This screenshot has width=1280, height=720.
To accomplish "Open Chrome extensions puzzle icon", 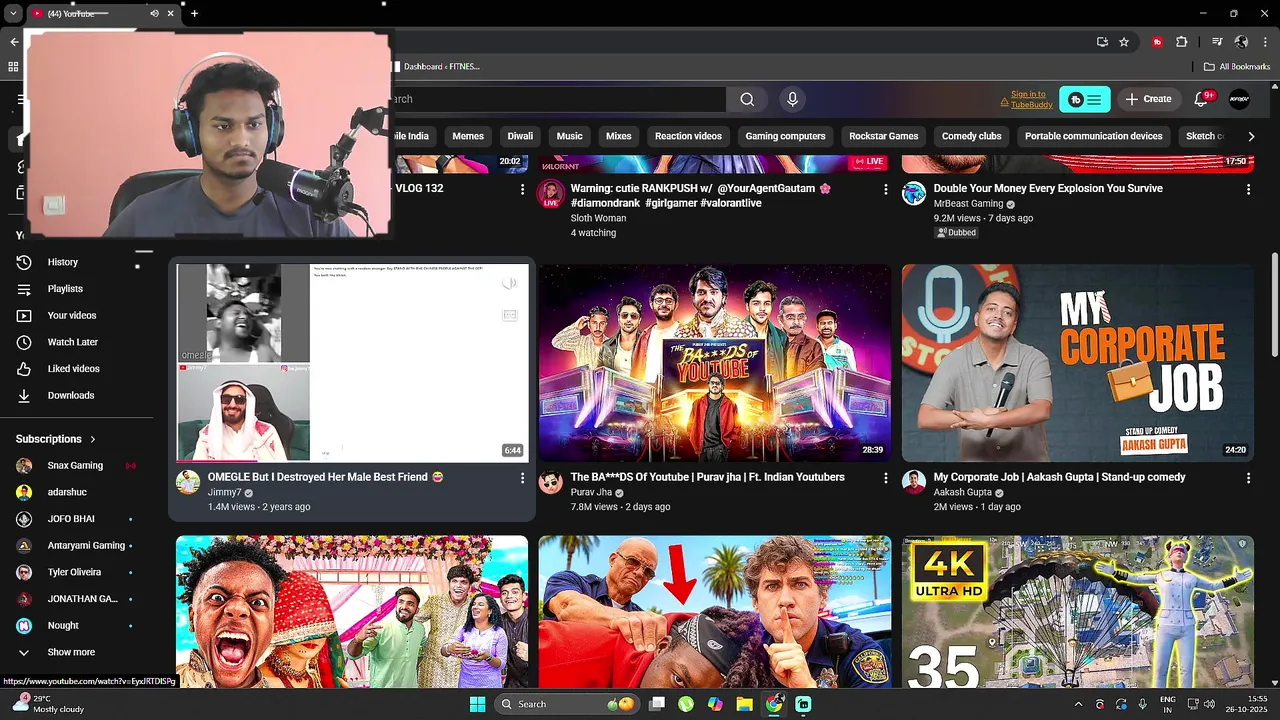I will 1182,42.
